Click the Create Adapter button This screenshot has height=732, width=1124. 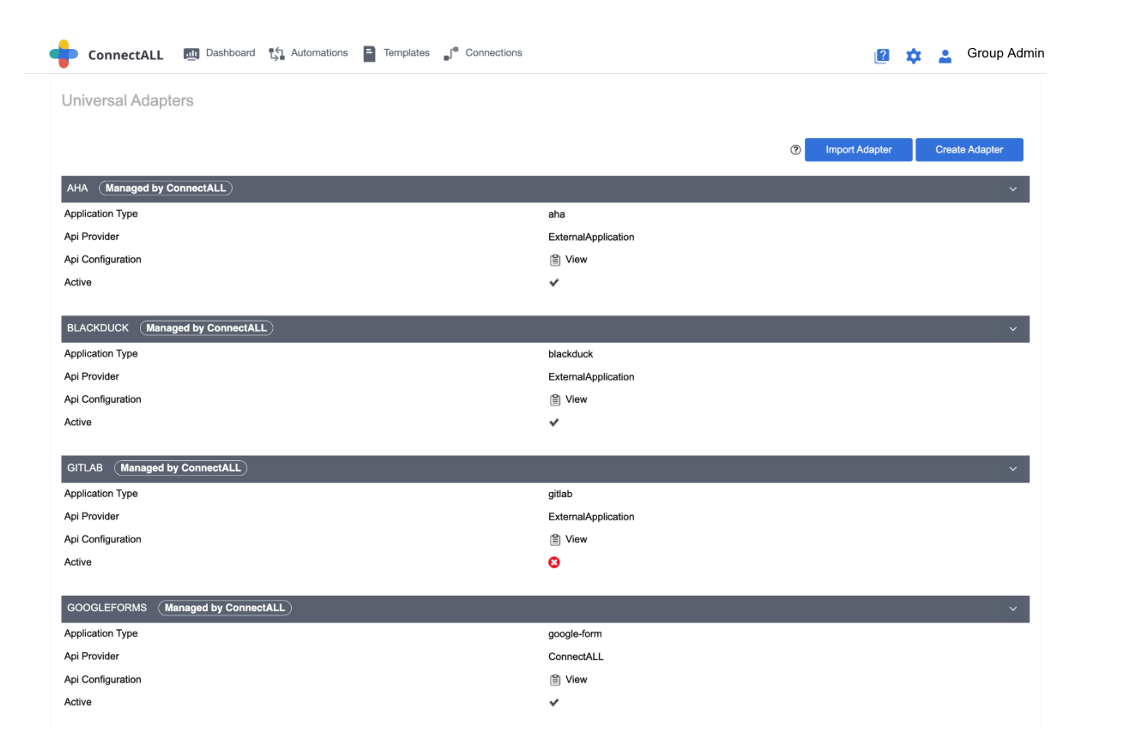point(969,150)
